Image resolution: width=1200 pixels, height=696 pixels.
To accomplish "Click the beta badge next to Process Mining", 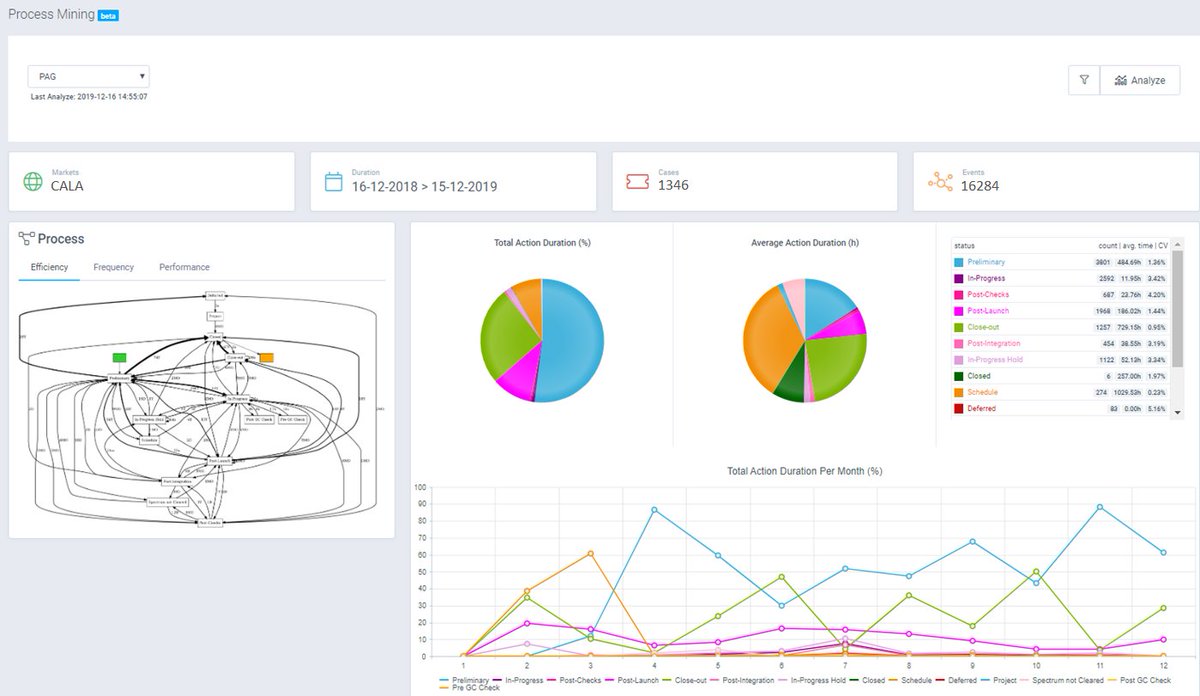I will pos(108,16).
